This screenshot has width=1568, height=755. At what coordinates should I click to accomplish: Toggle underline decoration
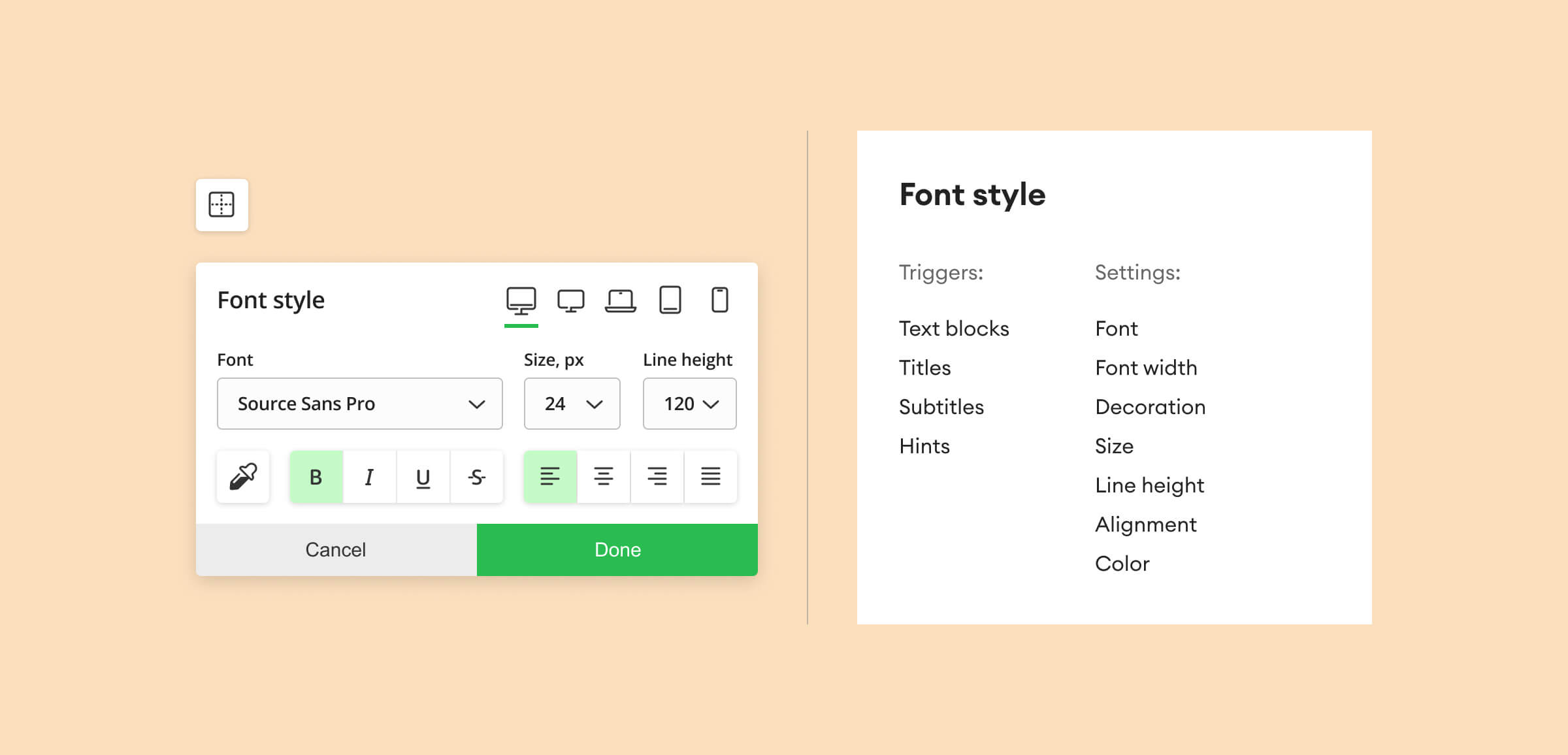pyautogui.click(x=423, y=477)
